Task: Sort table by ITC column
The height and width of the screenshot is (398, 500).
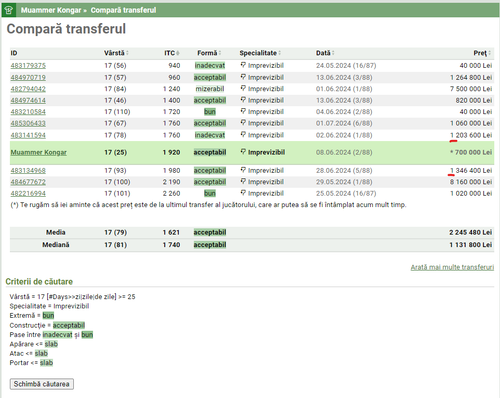Action: [172, 53]
